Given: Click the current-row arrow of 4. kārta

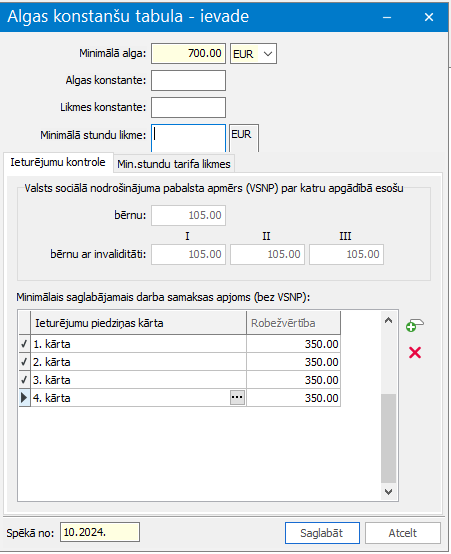Looking at the screenshot, I should click(x=24, y=398).
